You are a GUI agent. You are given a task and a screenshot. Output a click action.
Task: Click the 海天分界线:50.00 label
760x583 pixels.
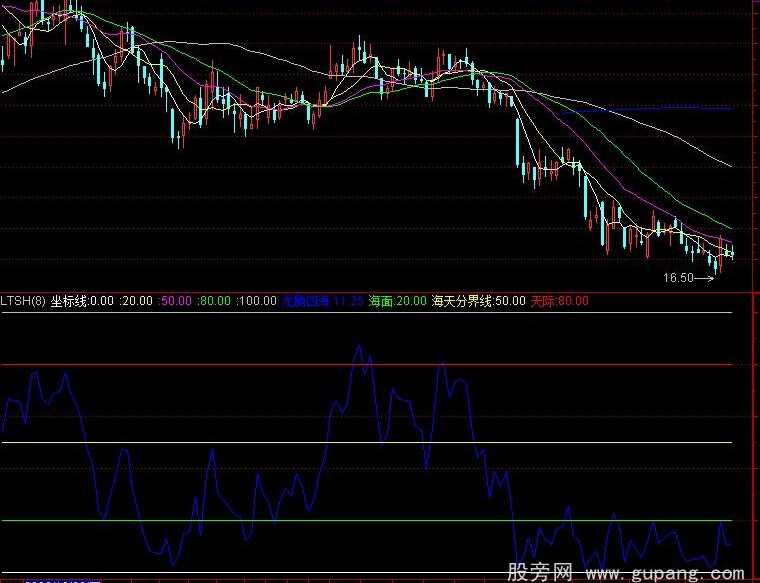[478, 301]
